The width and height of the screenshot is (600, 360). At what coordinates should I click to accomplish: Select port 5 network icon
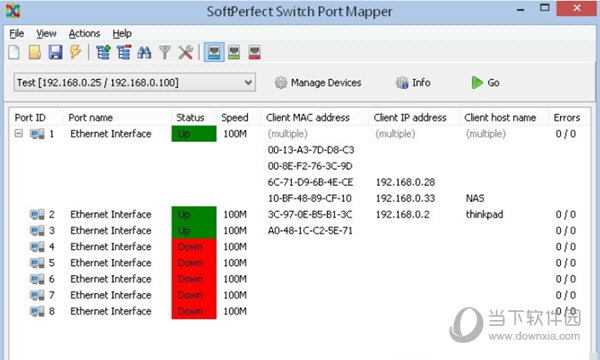(37, 263)
